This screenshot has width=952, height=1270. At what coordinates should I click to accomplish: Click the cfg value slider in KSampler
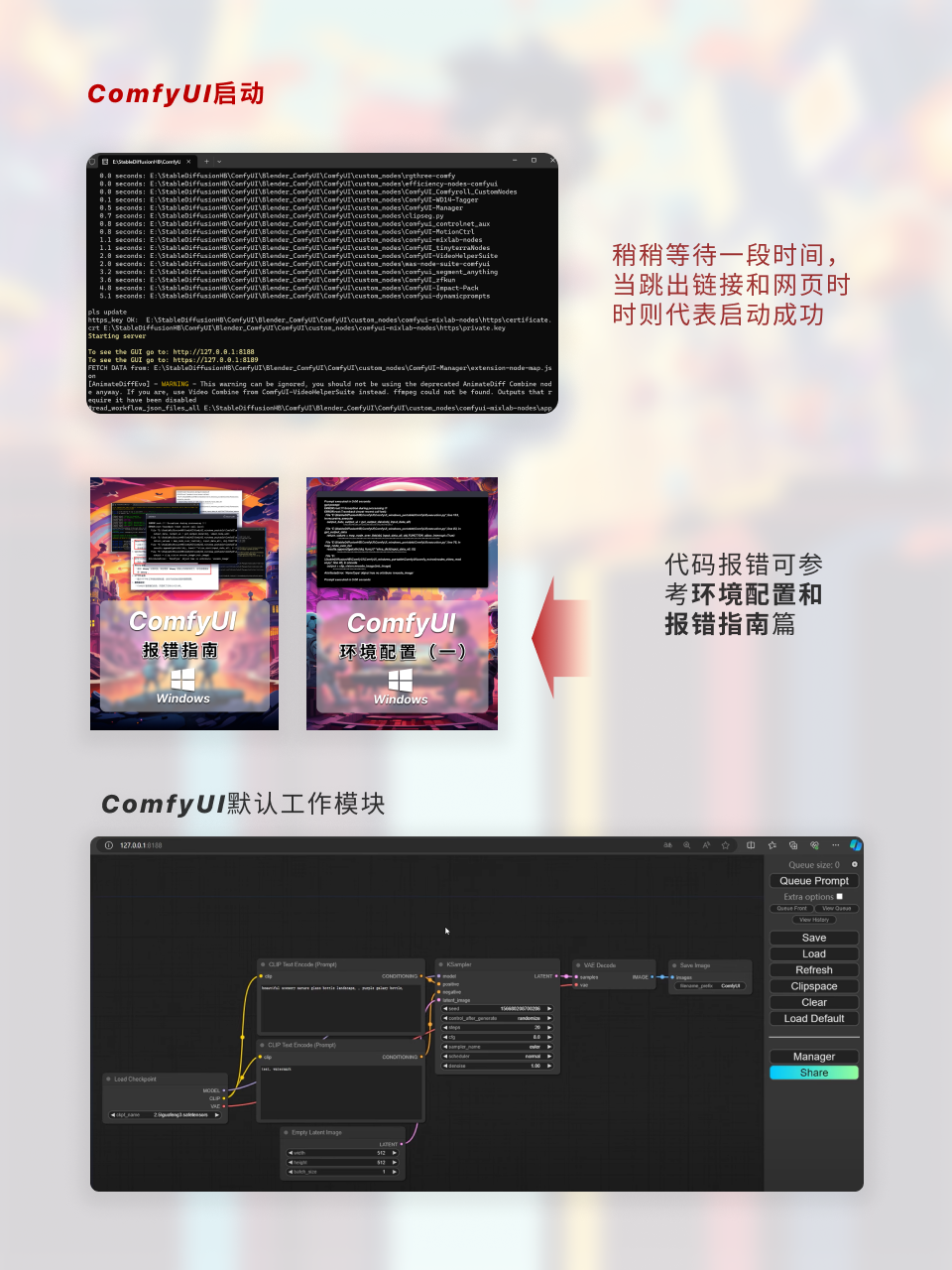point(498,1037)
